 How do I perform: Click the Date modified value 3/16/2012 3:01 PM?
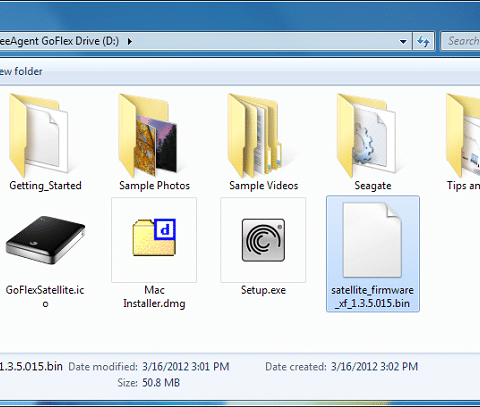[186, 367]
